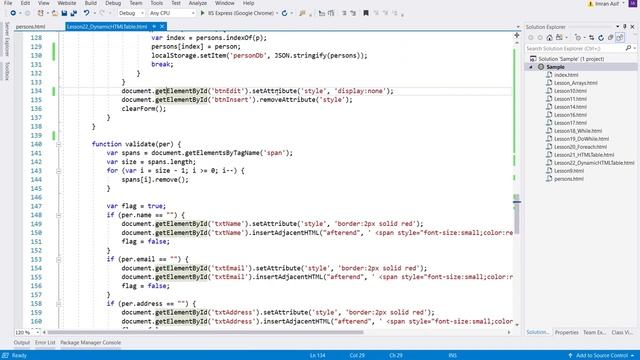Click the Navigate Backward toolbar icon

(13, 13)
